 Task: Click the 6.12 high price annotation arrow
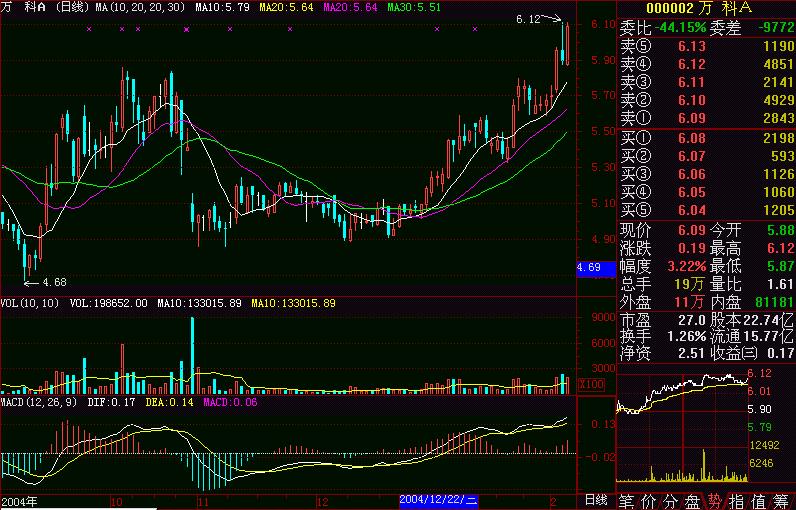click(x=538, y=19)
